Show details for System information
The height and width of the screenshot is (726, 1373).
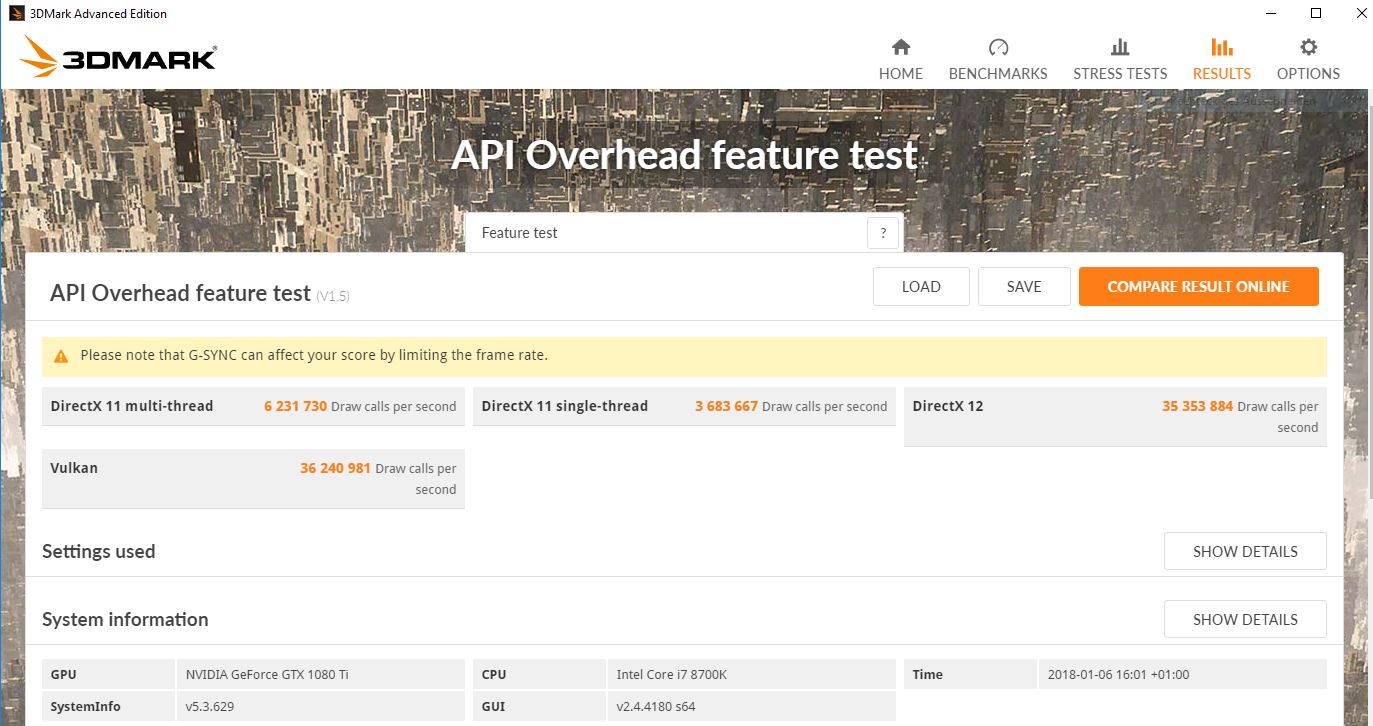pyautogui.click(x=1245, y=619)
